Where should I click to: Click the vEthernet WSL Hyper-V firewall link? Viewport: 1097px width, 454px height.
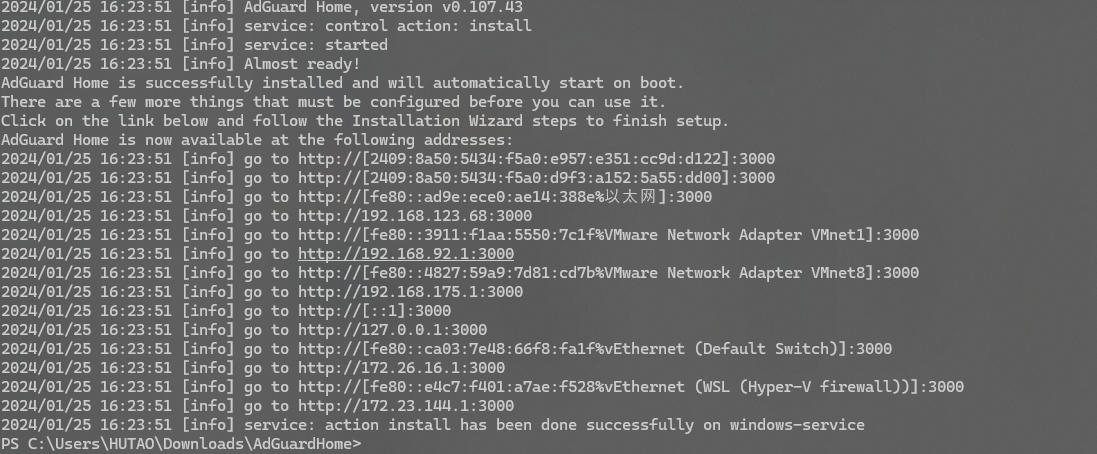[x=631, y=387]
